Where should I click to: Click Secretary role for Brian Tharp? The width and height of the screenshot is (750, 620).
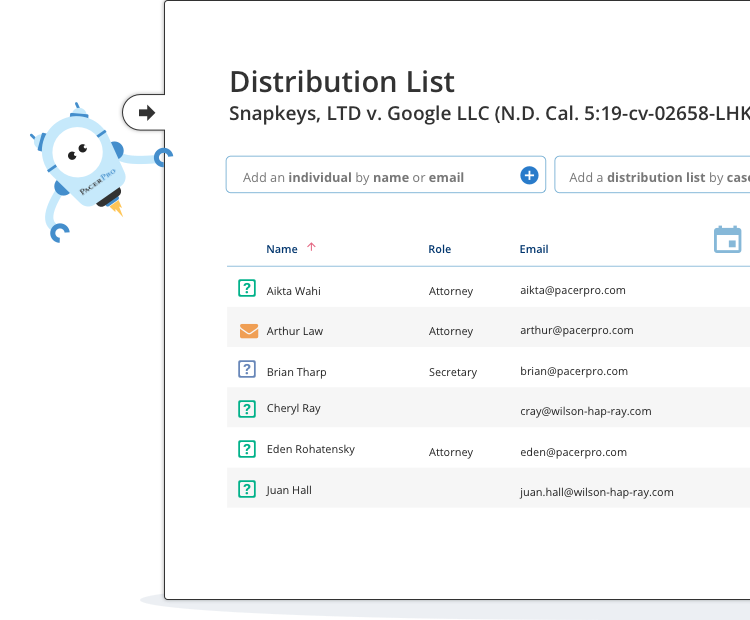pos(453,372)
